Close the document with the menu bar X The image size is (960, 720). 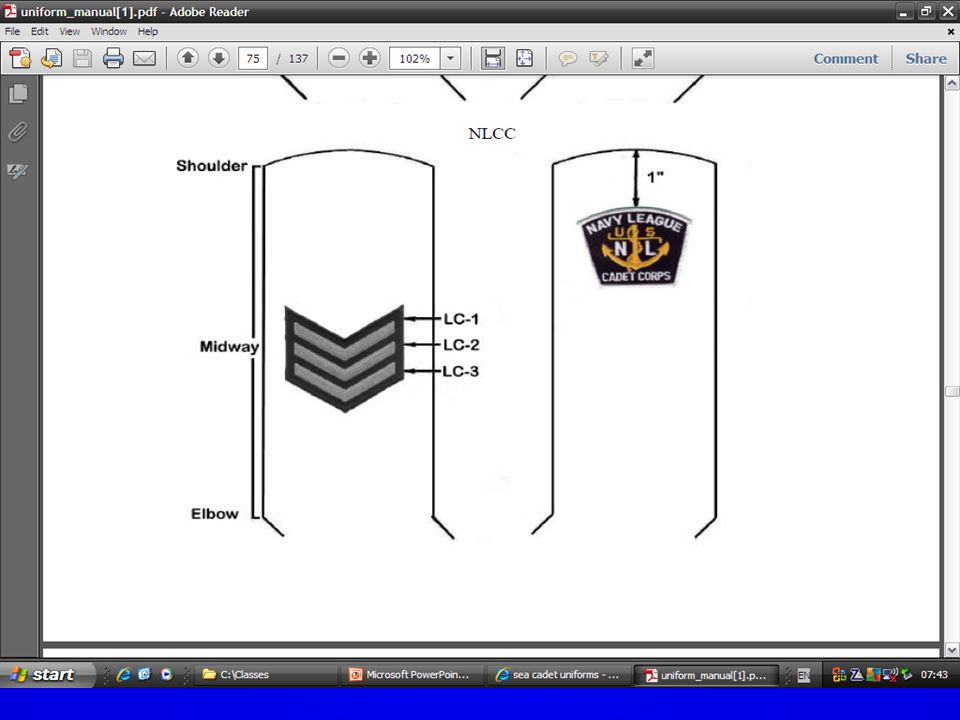coord(951,31)
